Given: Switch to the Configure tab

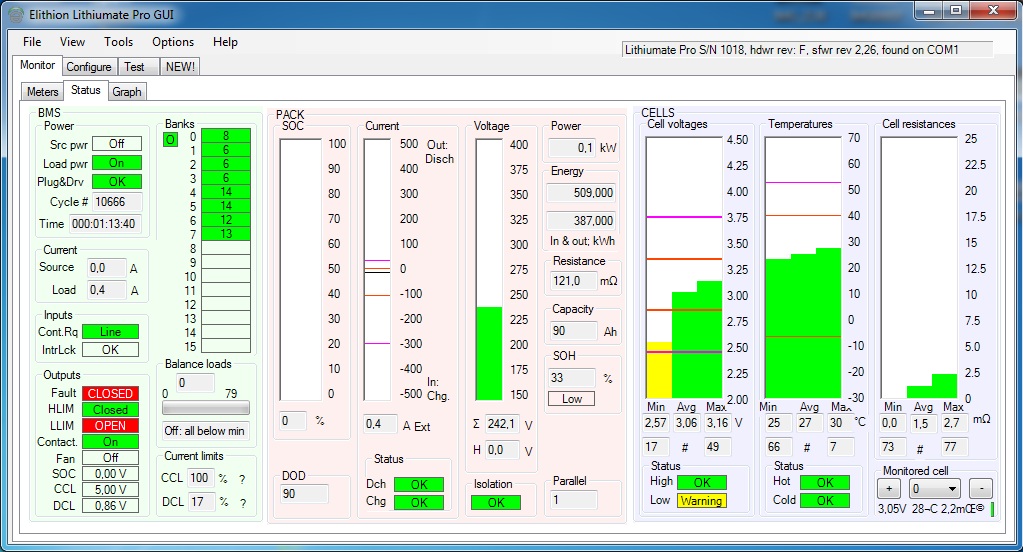Looking at the screenshot, I should pos(89,67).
